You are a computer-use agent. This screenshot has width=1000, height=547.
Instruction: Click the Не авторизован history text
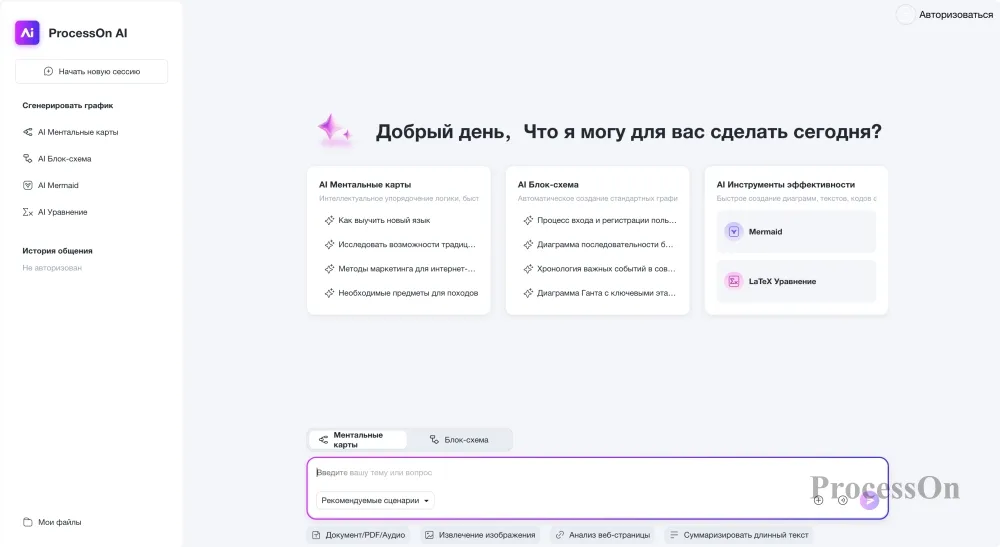[x=52, y=268]
